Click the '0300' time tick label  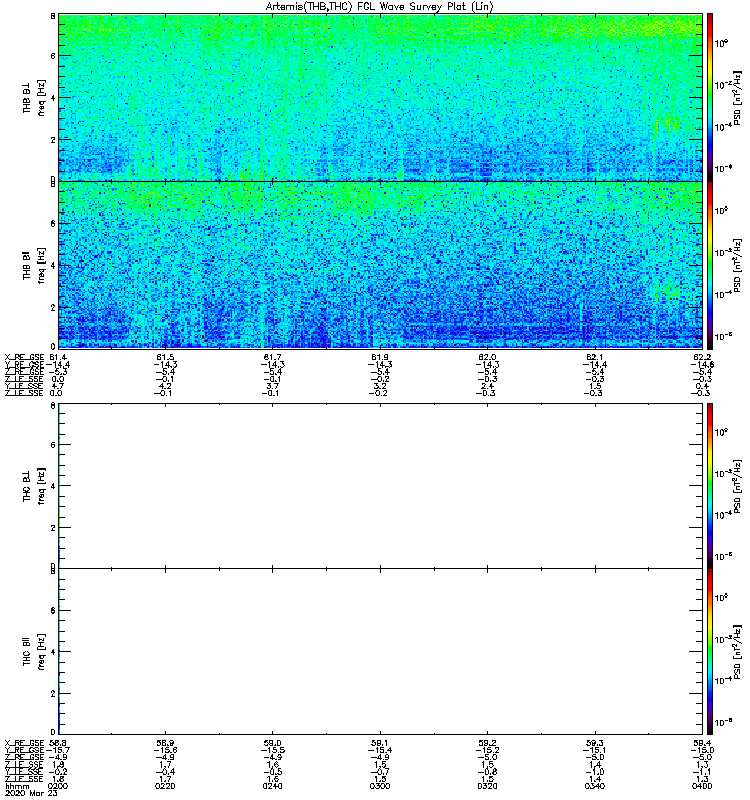click(x=380, y=786)
